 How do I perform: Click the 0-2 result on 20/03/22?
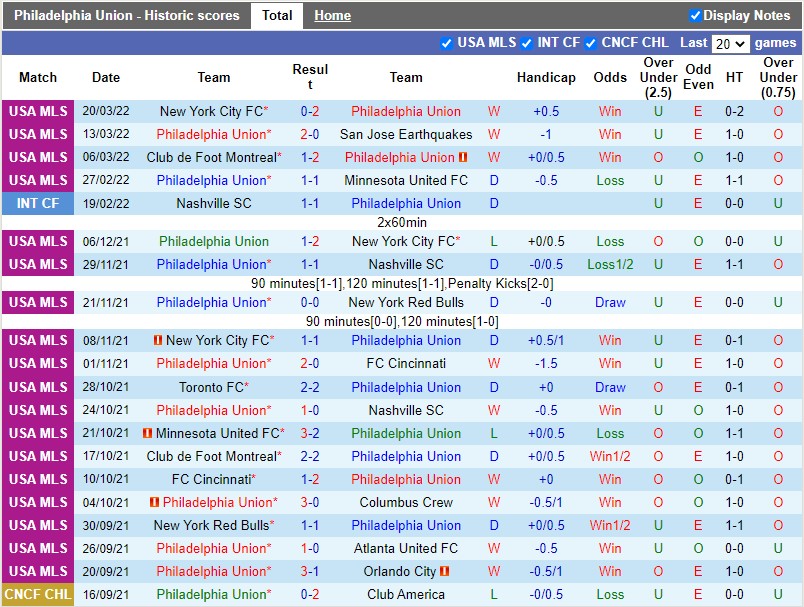click(310, 111)
